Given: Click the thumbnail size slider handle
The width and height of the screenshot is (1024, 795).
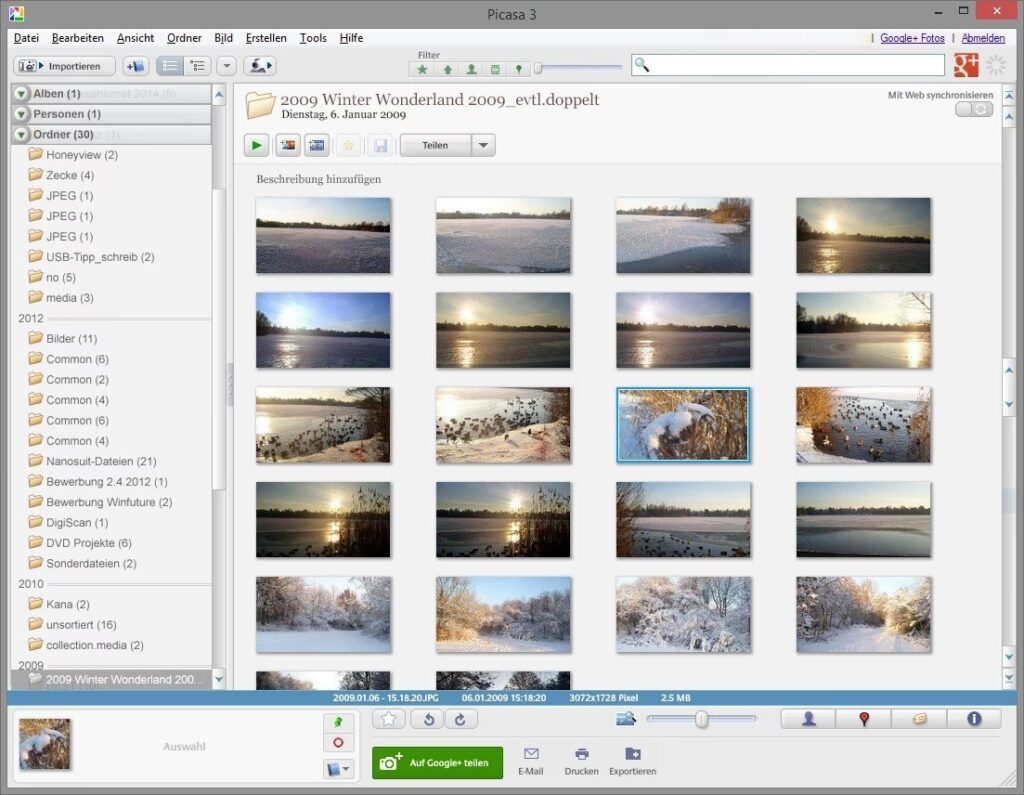Looking at the screenshot, I should (x=702, y=718).
